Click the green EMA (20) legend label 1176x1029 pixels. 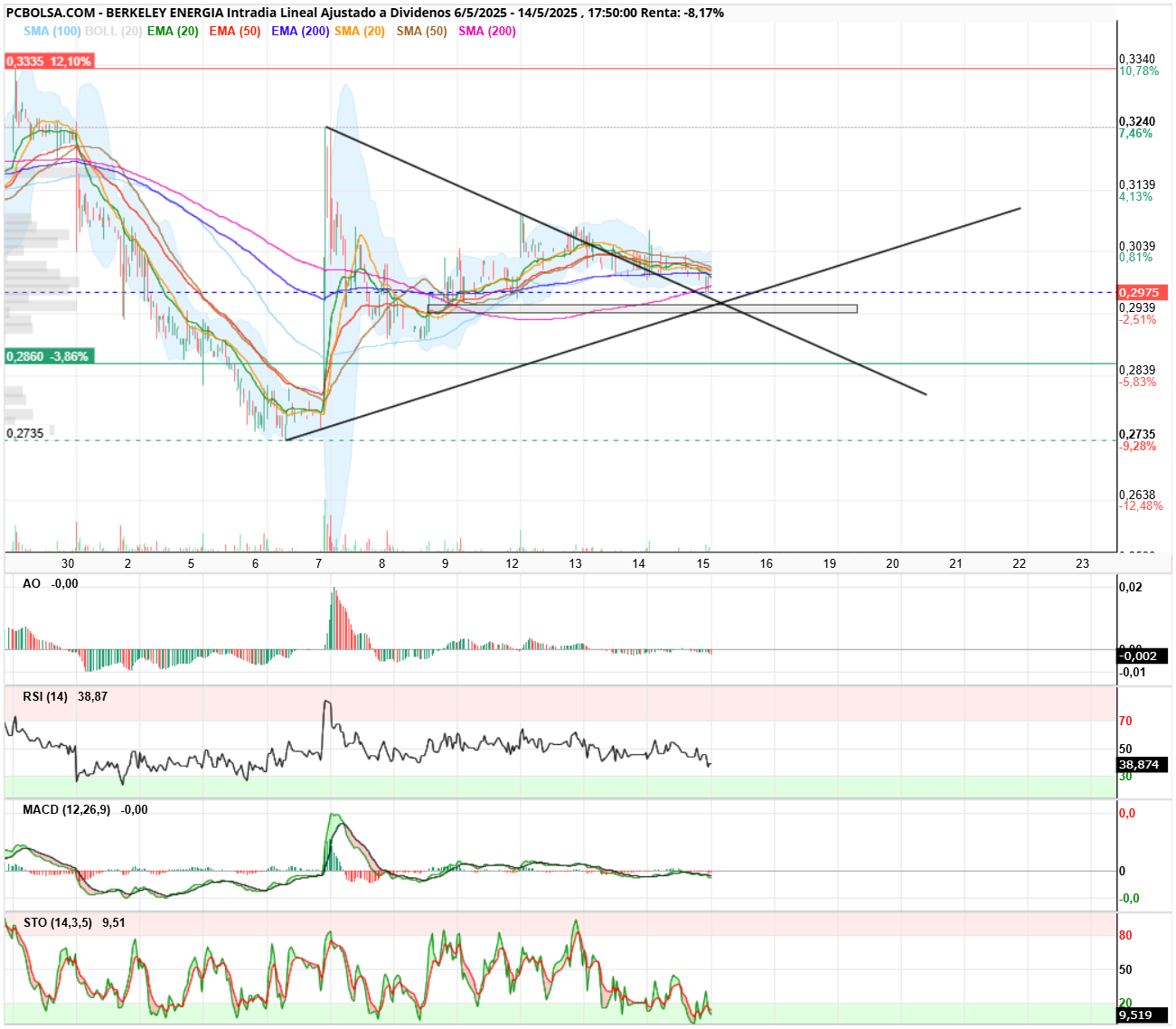tap(173, 31)
